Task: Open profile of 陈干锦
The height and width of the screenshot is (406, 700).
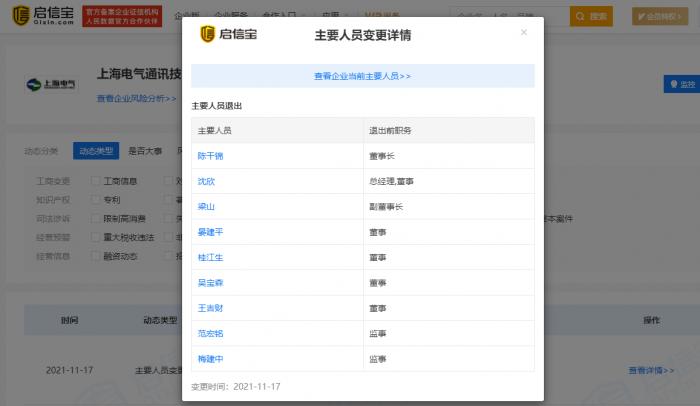Action: 210,157
